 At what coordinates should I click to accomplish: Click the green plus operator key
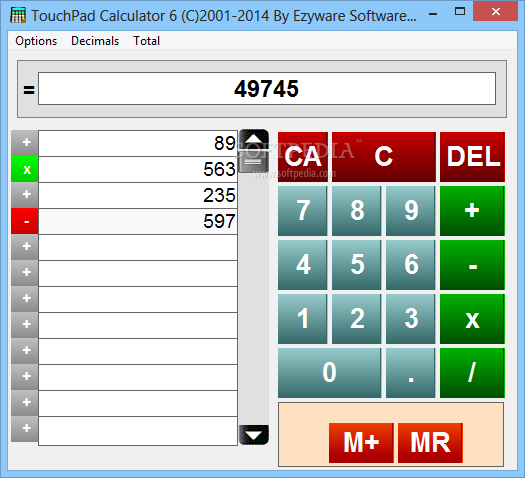click(472, 211)
